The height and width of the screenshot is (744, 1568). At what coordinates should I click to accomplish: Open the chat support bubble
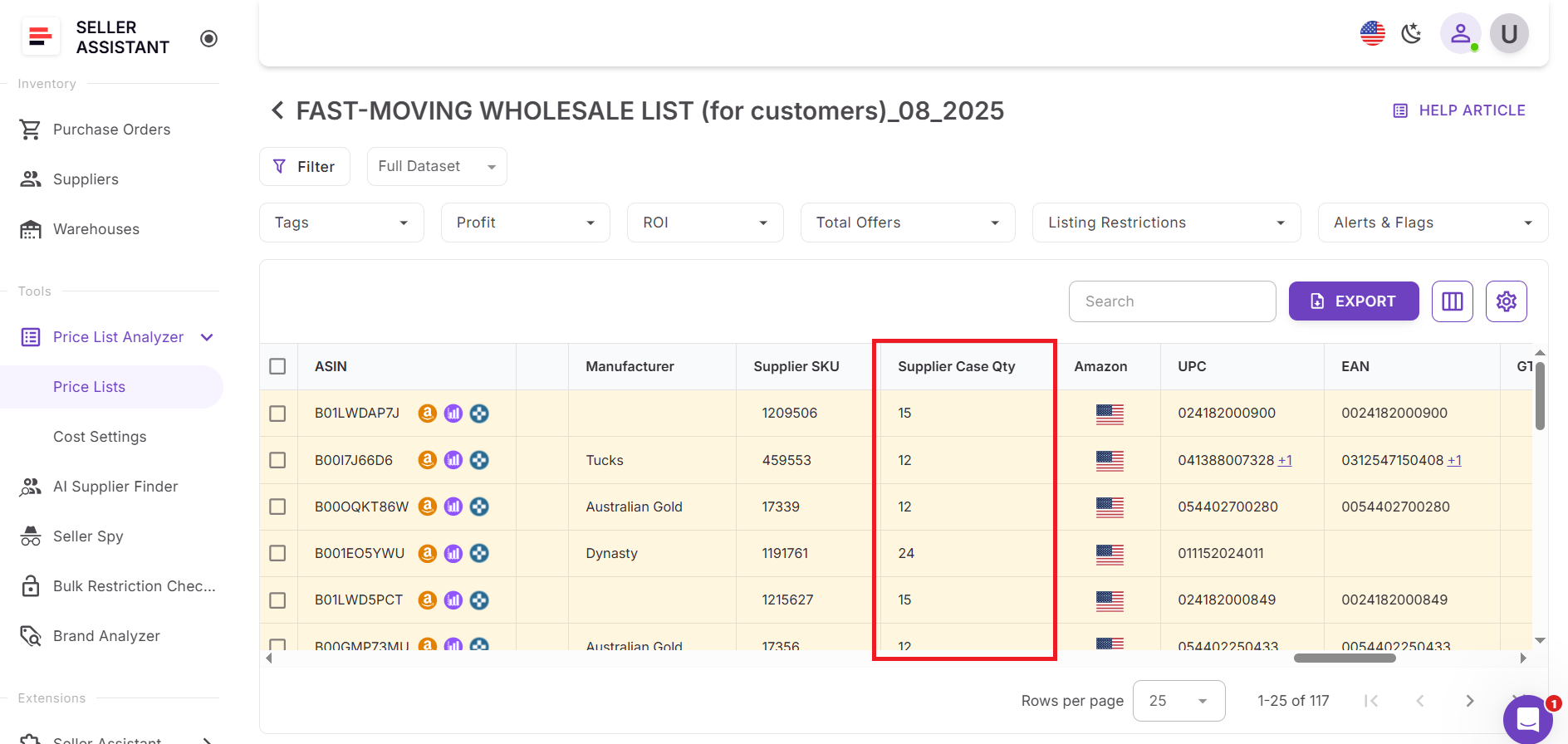(x=1527, y=718)
